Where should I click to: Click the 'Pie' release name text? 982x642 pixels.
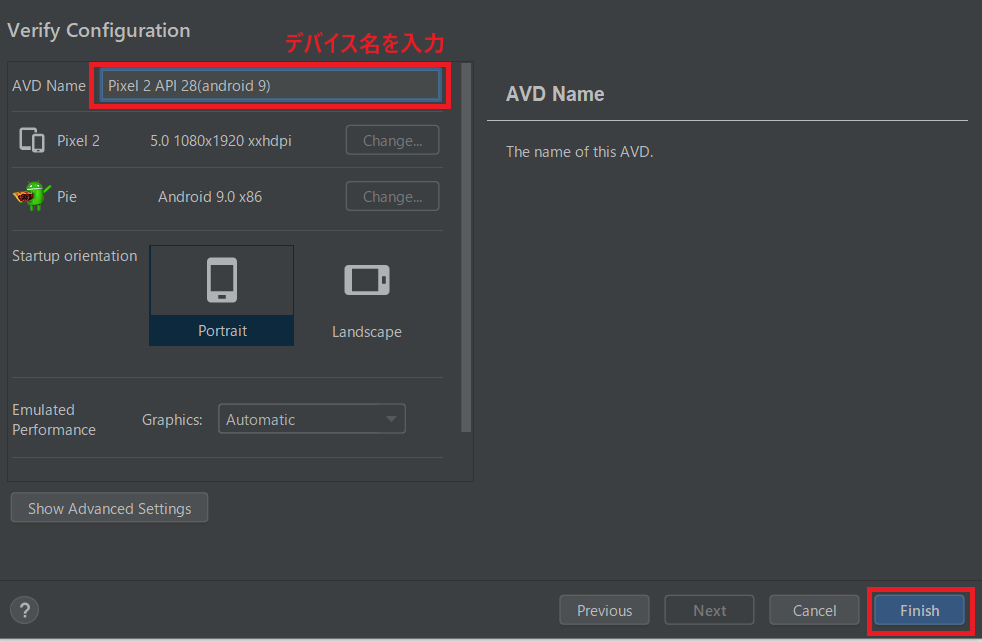(67, 197)
